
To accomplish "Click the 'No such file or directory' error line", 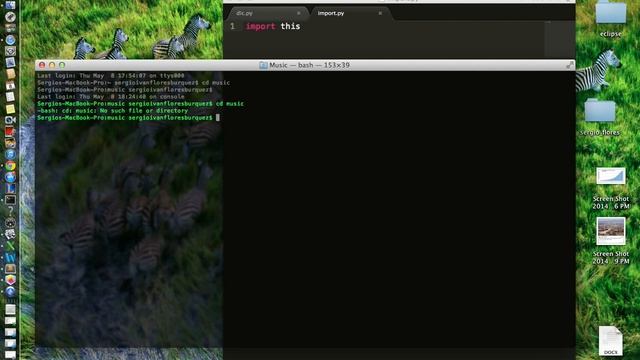I will click(x=113, y=111).
